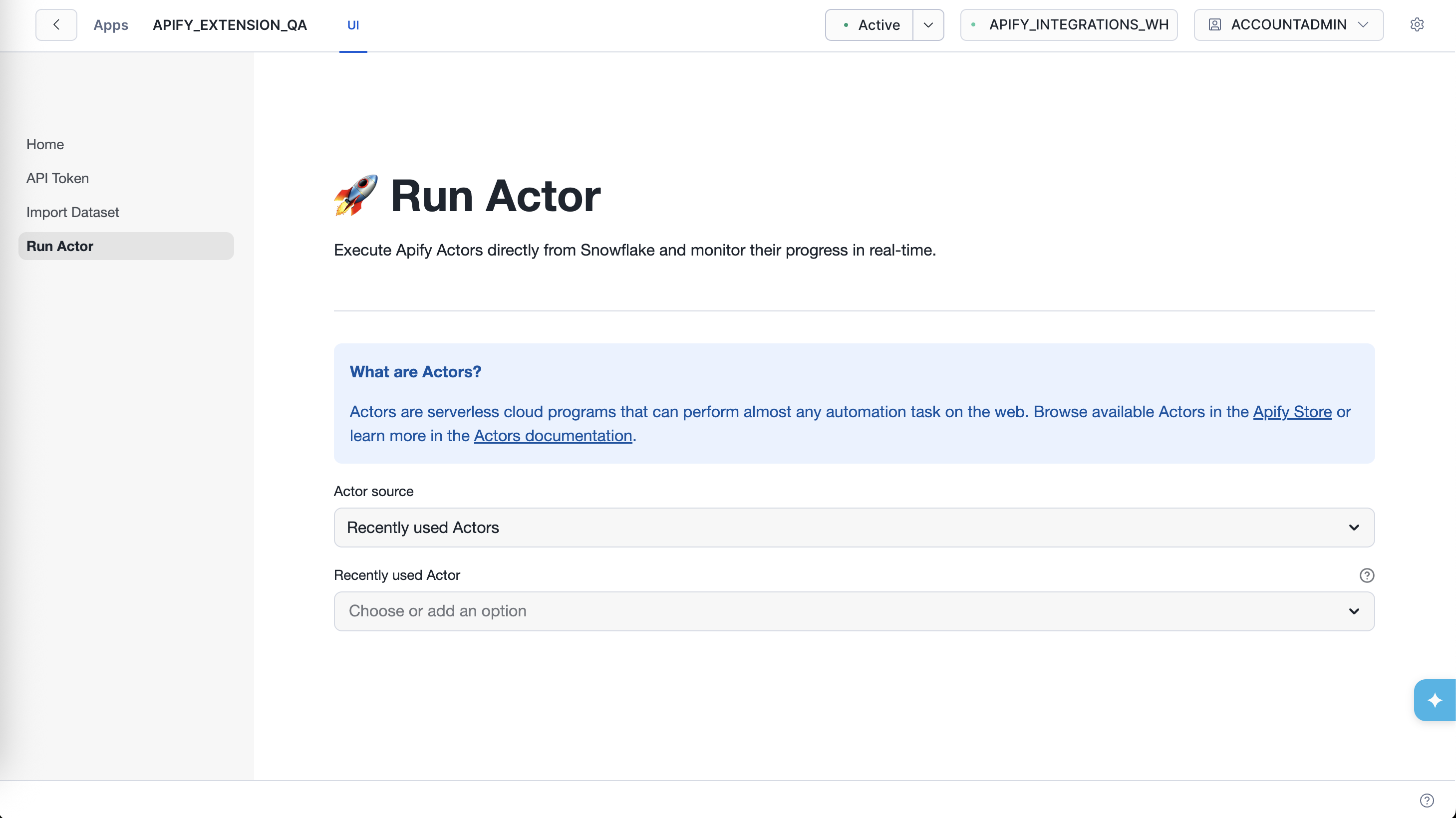This screenshot has width=1456, height=818.
Task: Expand the Active status dropdown chevron
Action: coord(927,25)
